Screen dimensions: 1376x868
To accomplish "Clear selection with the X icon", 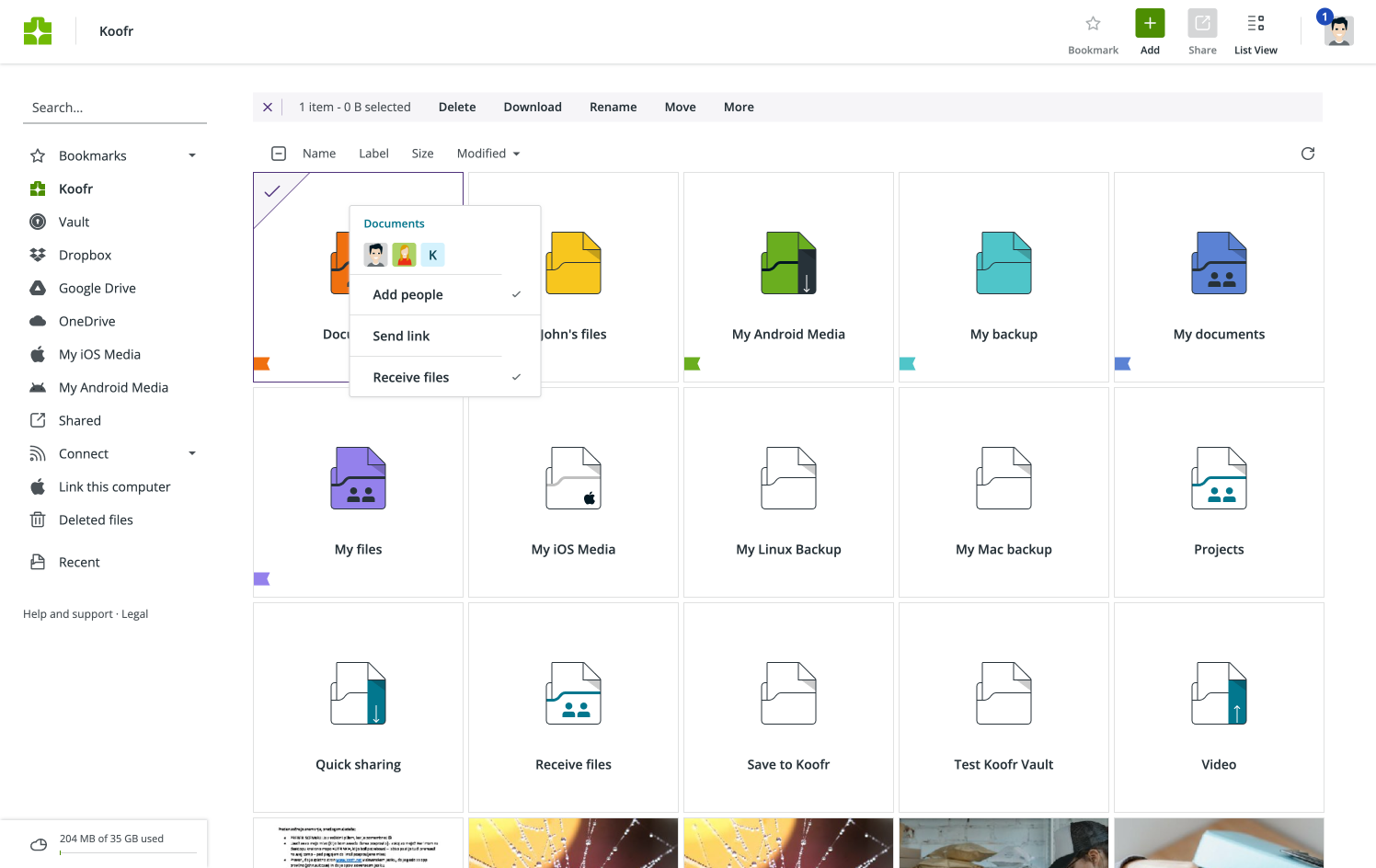I will pos(268,108).
